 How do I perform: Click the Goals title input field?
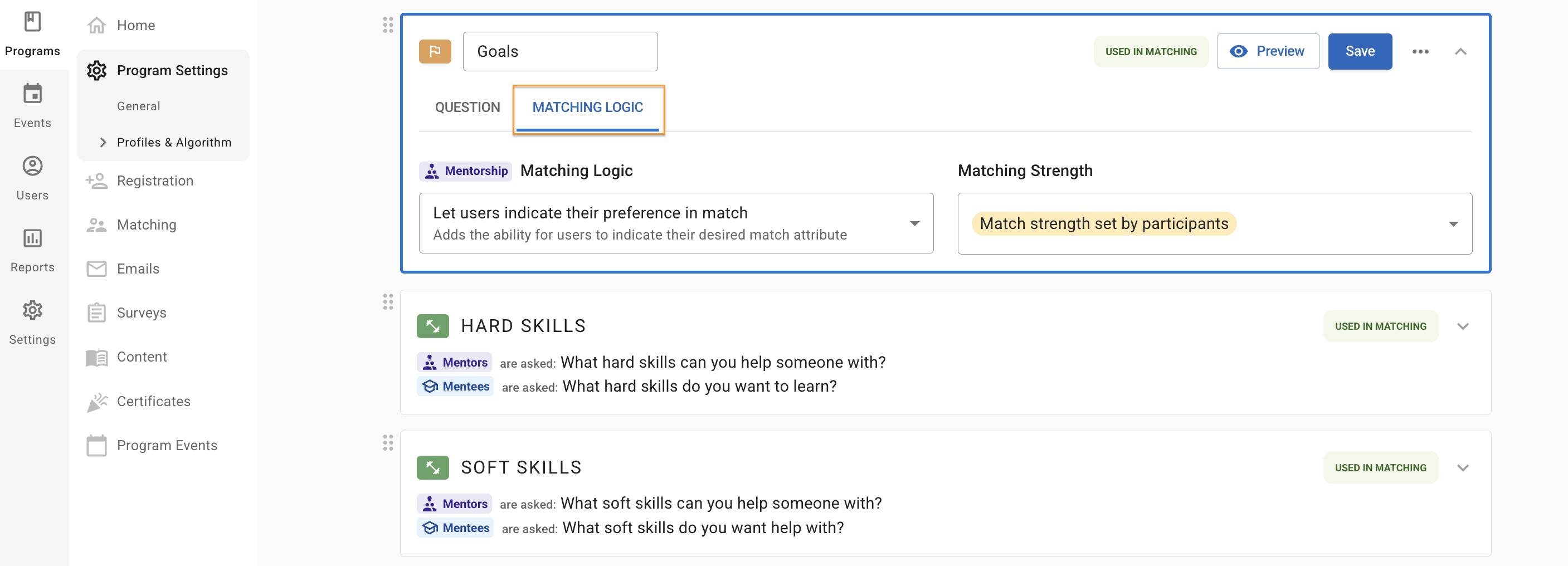click(x=559, y=52)
